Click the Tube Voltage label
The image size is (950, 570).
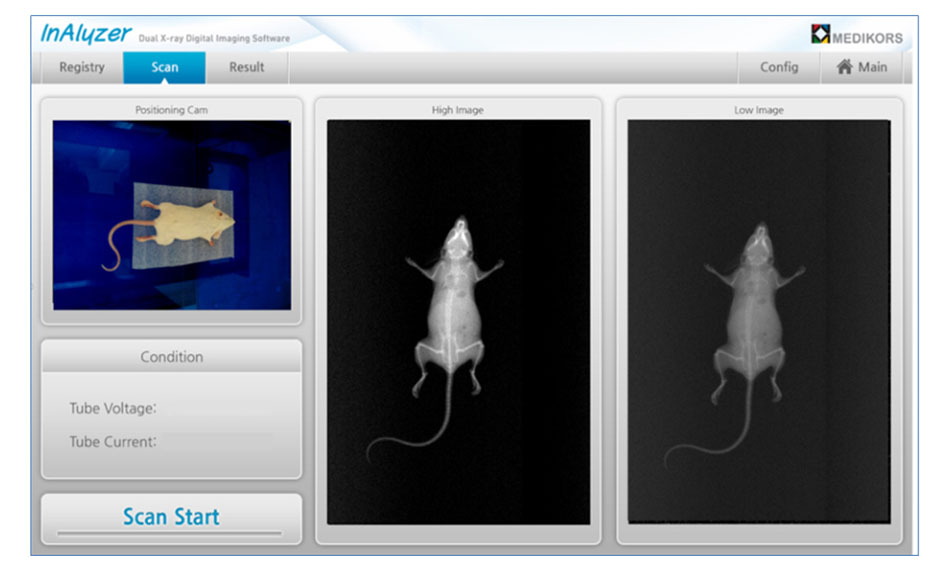pyautogui.click(x=113, y=408)
